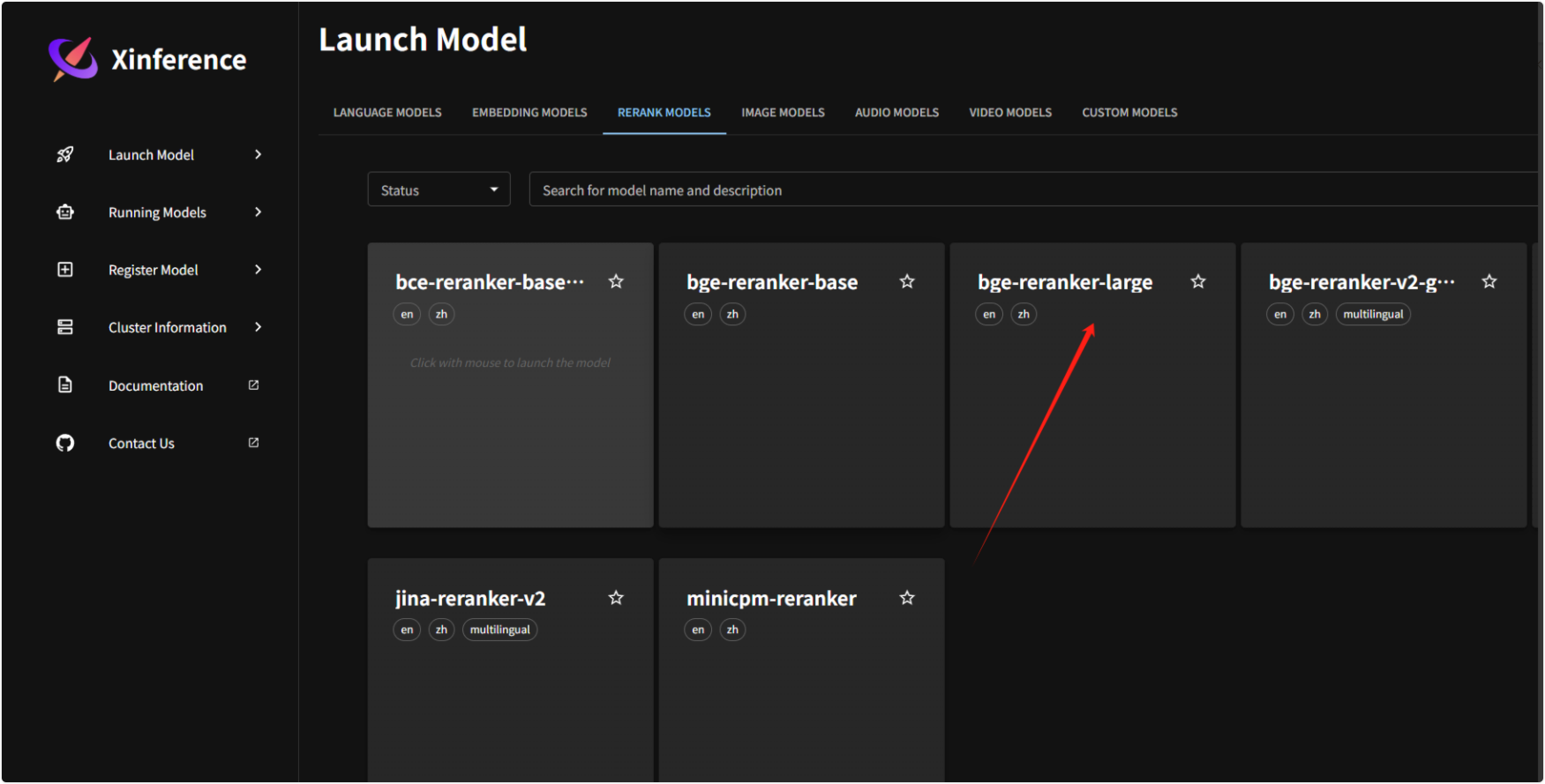The image size is (1545, 784).
Task: Click the zh tag on bce-reranker-base card
Action: [x=441, y=314]
